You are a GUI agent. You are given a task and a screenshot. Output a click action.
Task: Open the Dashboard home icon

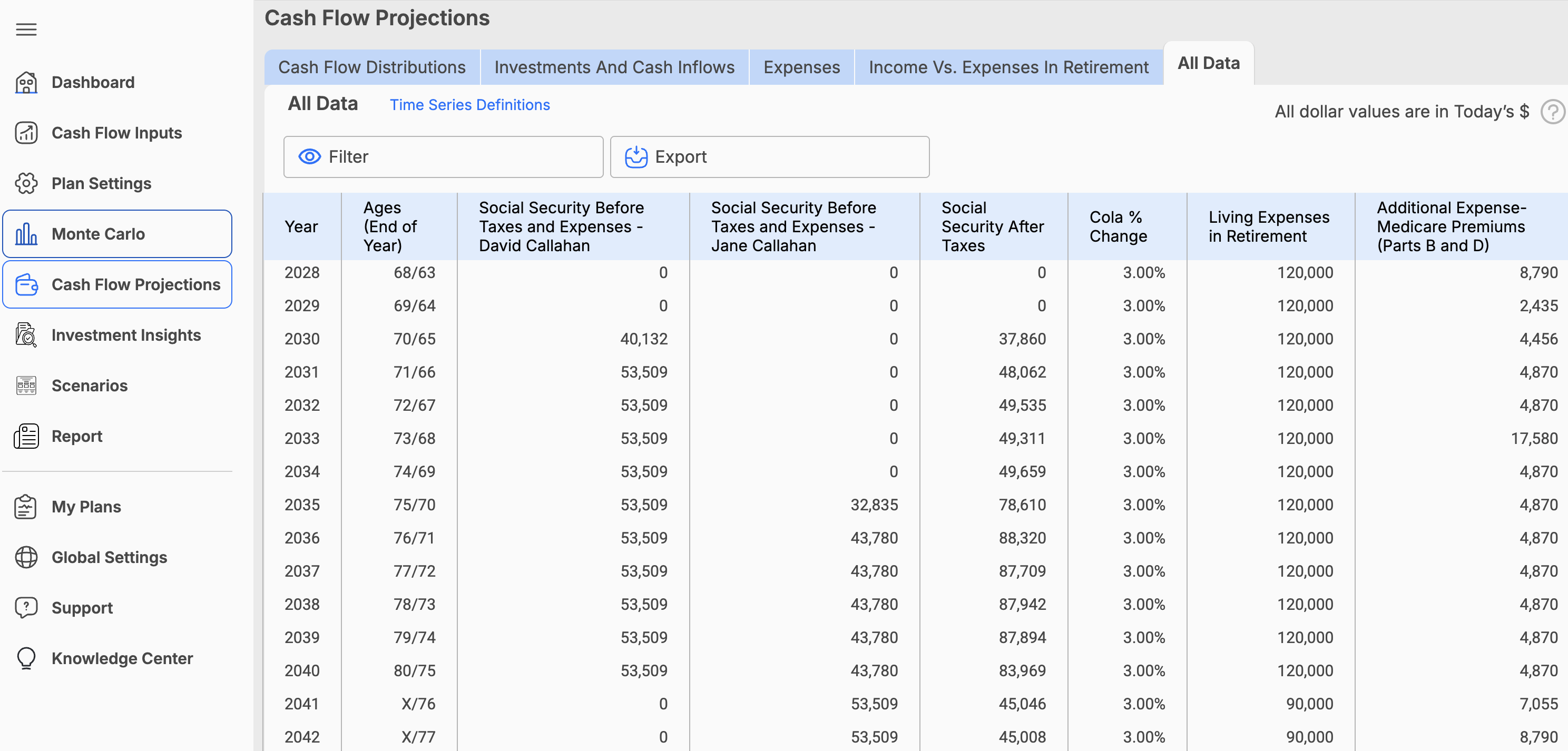(26, 82)
